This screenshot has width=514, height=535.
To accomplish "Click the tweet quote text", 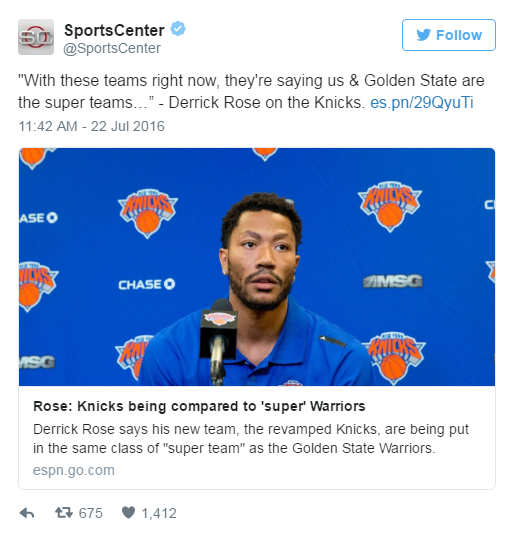I will point(251,91).
